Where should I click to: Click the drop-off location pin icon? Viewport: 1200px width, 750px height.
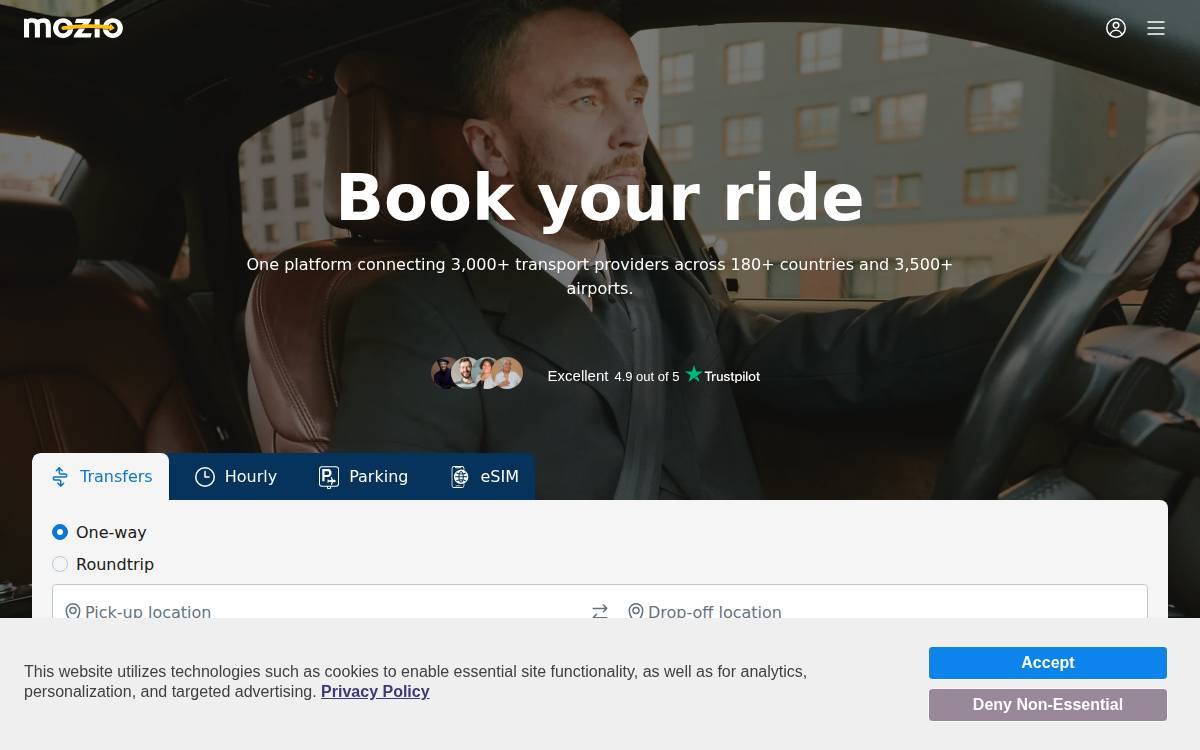coord(636,611)
